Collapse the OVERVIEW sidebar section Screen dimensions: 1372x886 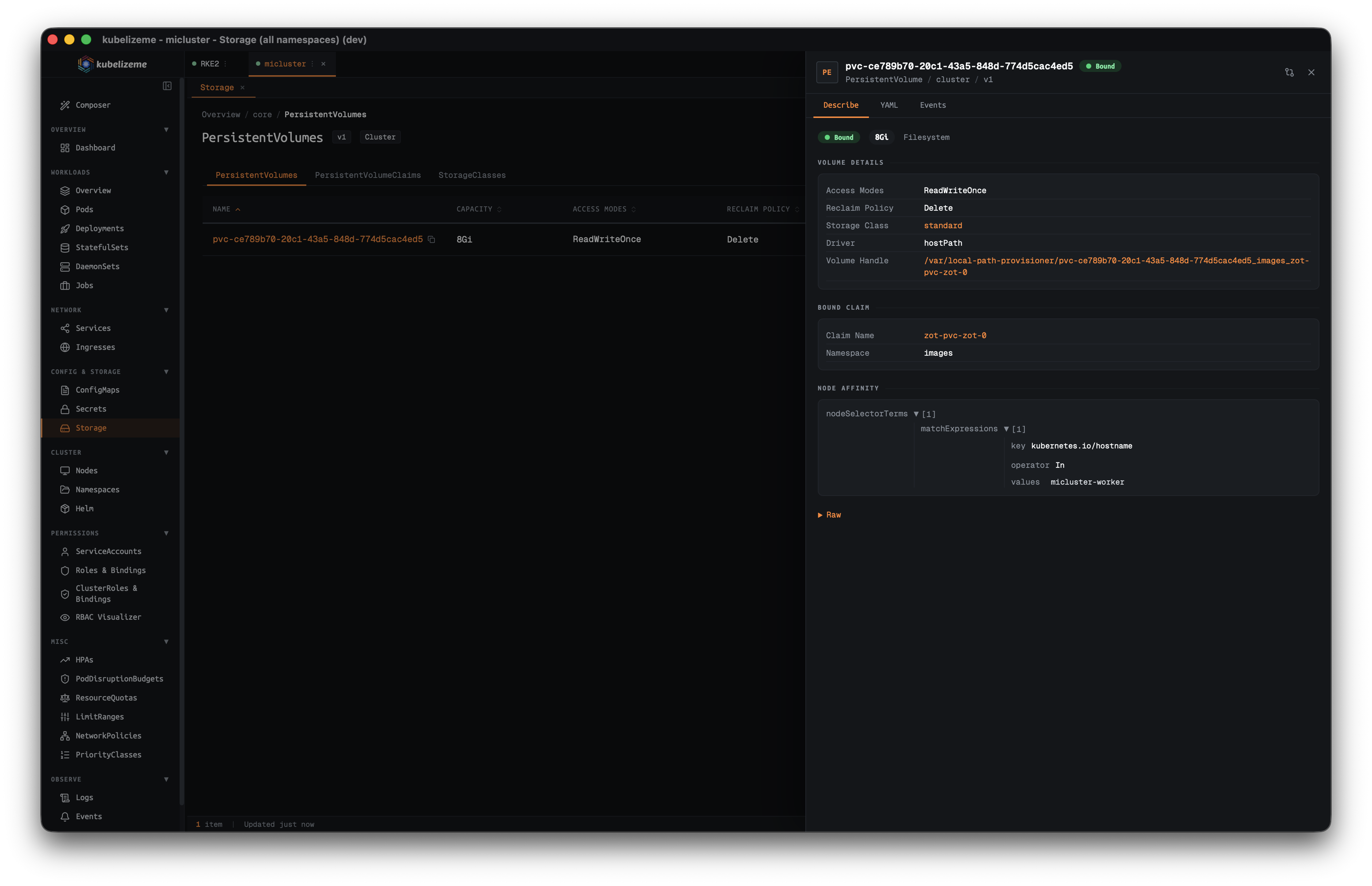click(166, 129)
